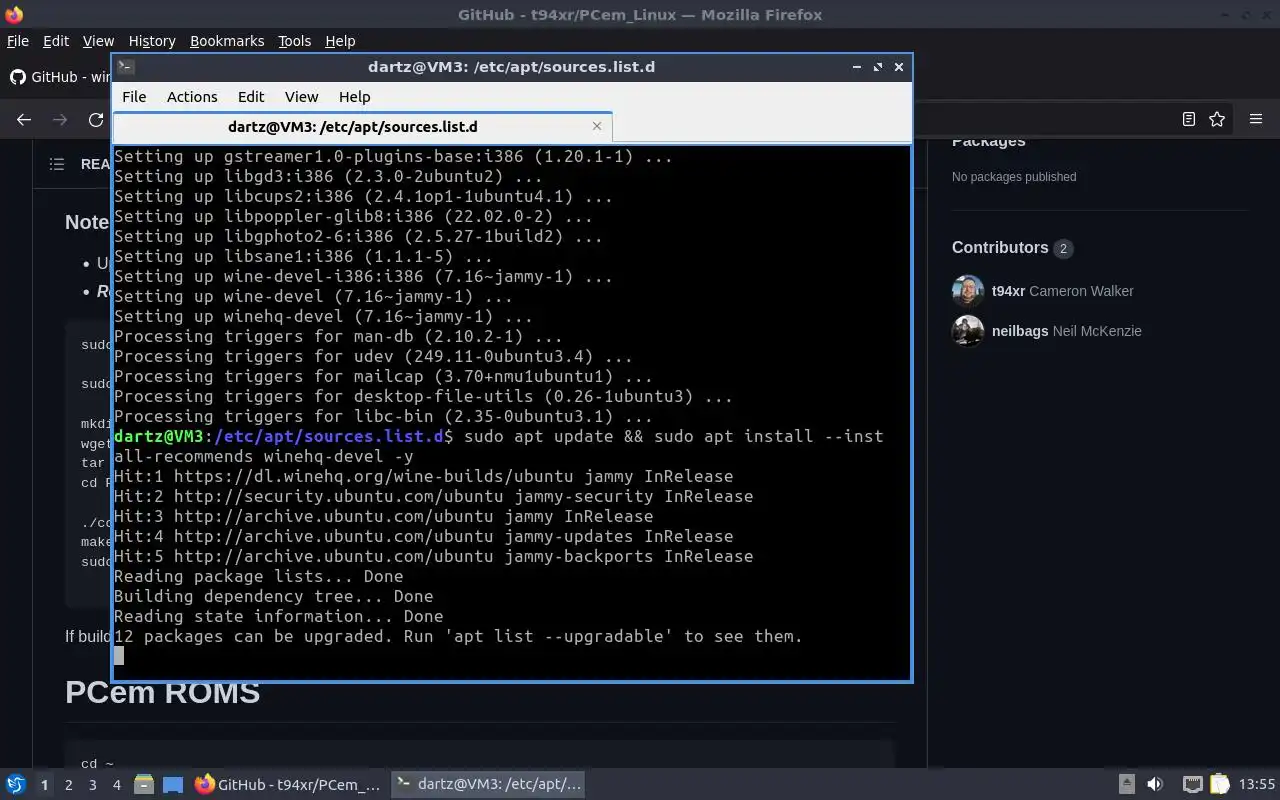Click 'No packages published' text
Image resolution: width=1280 pixels, height=800 pixels.
1014,177
